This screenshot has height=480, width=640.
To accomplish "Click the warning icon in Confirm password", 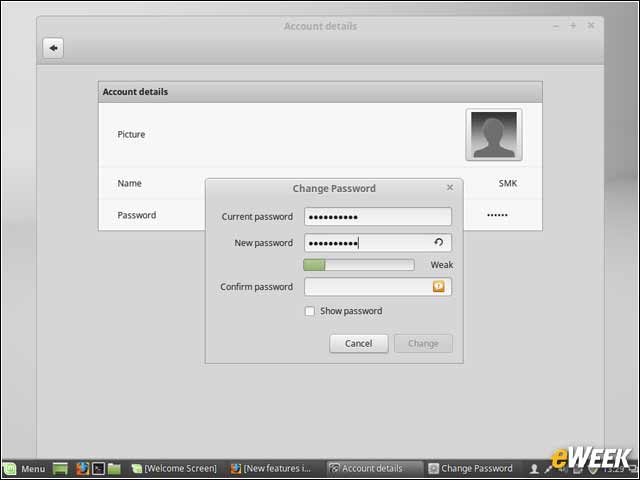I will click(439, 287).
